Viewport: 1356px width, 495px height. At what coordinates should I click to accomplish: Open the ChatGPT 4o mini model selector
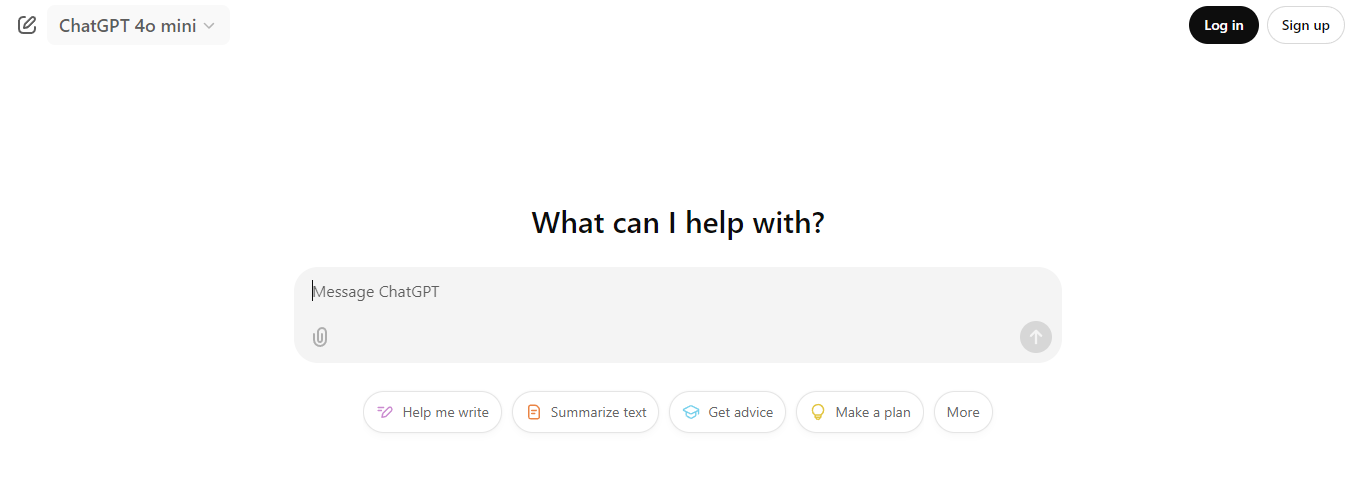(x=128, y=25)
